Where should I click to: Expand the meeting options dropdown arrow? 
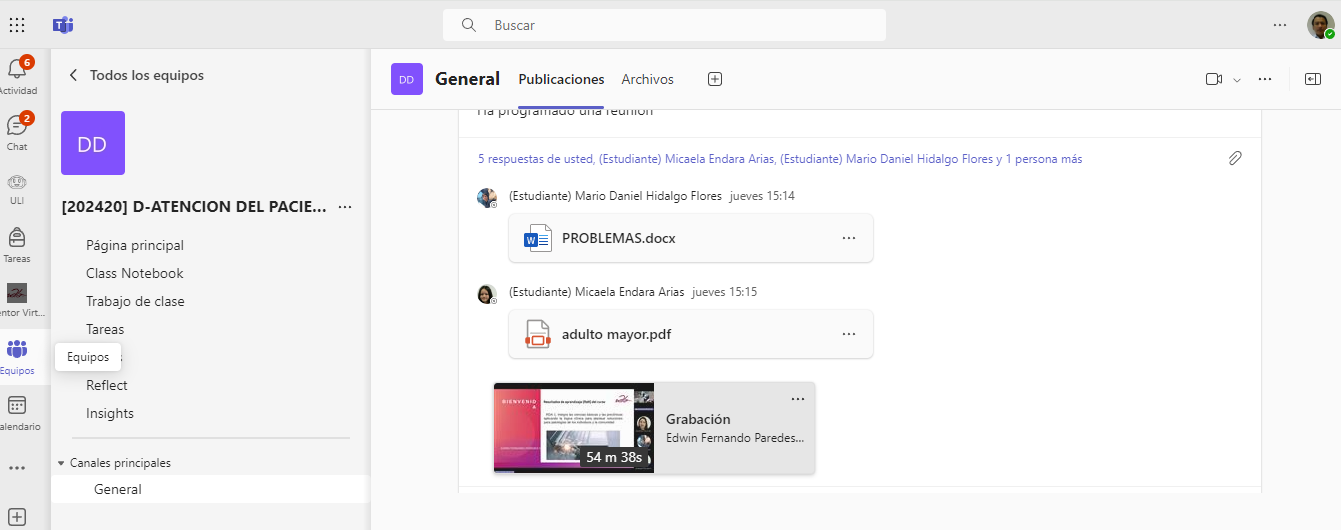(1237, 80)
